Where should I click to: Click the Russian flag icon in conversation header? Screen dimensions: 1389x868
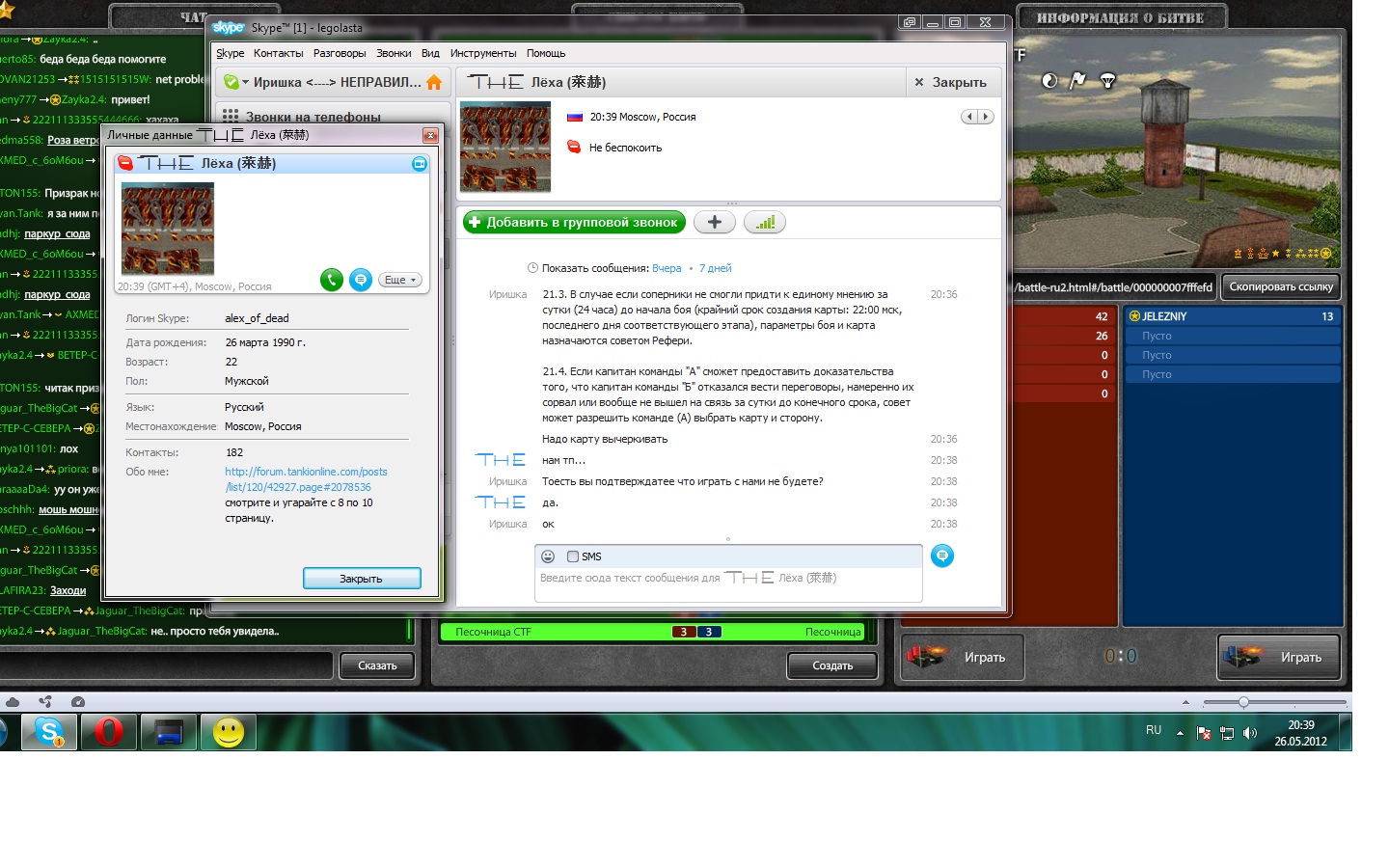tap(575, 117)
